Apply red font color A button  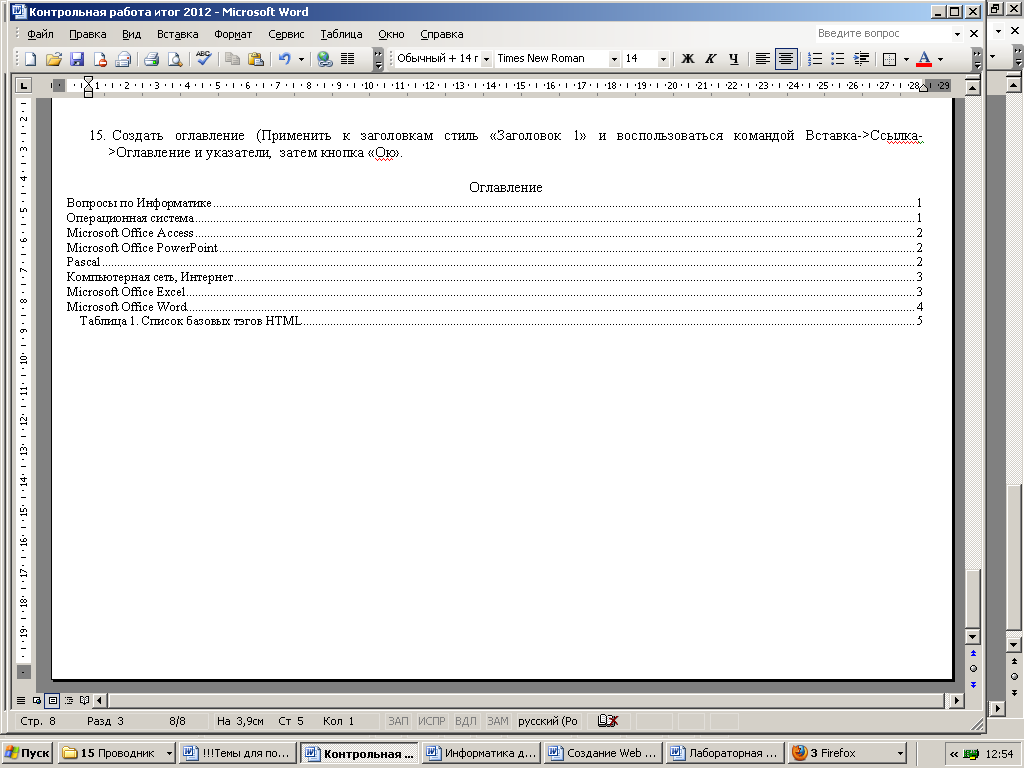(923, 59)
